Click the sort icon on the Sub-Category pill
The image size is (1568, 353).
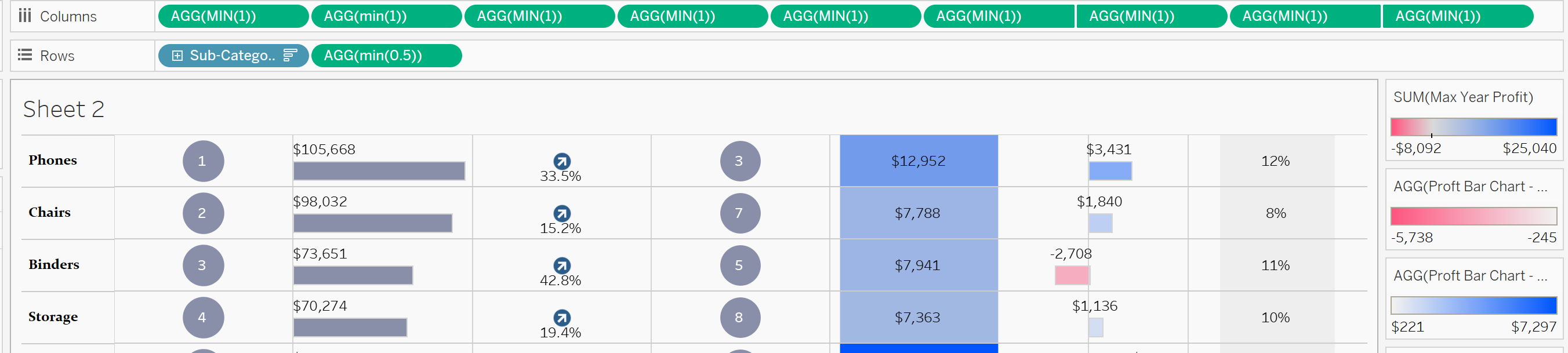click(291, 56)
